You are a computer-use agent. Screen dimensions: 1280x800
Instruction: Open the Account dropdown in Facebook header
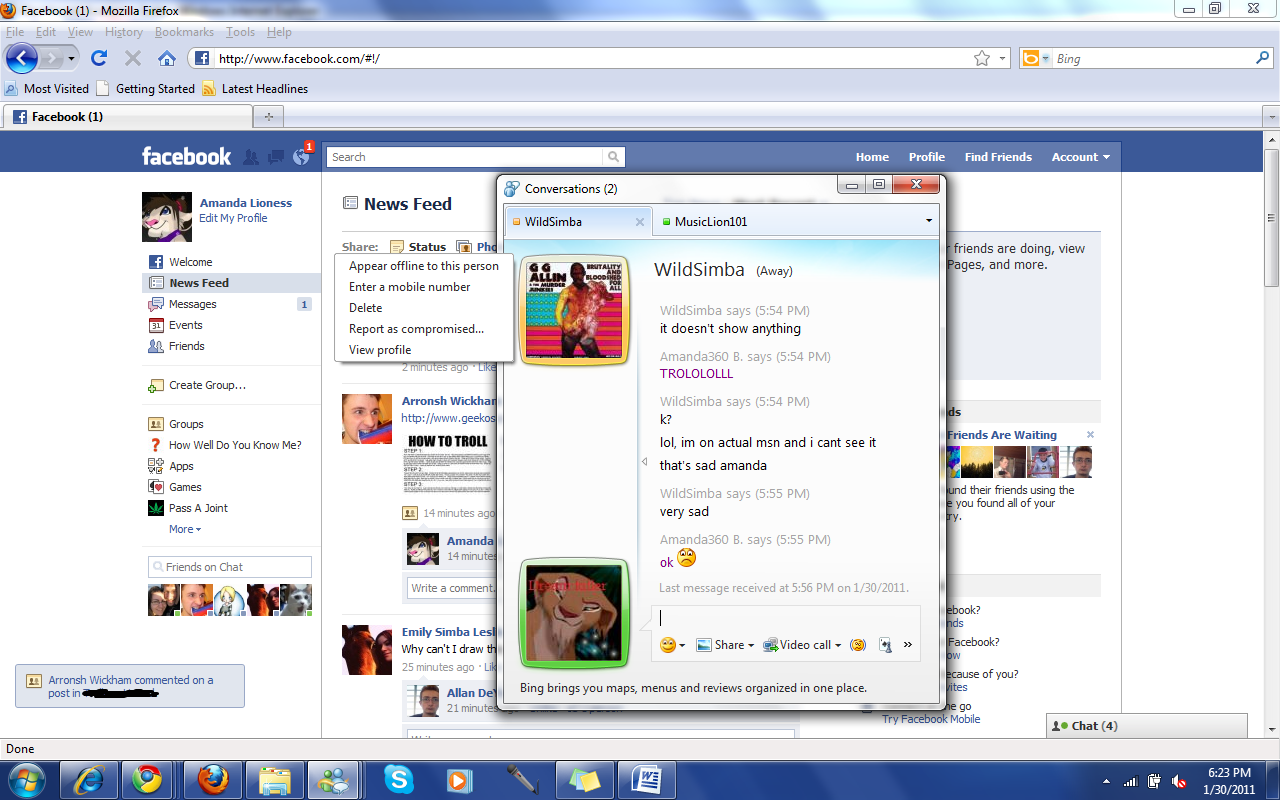[1080, 157]
